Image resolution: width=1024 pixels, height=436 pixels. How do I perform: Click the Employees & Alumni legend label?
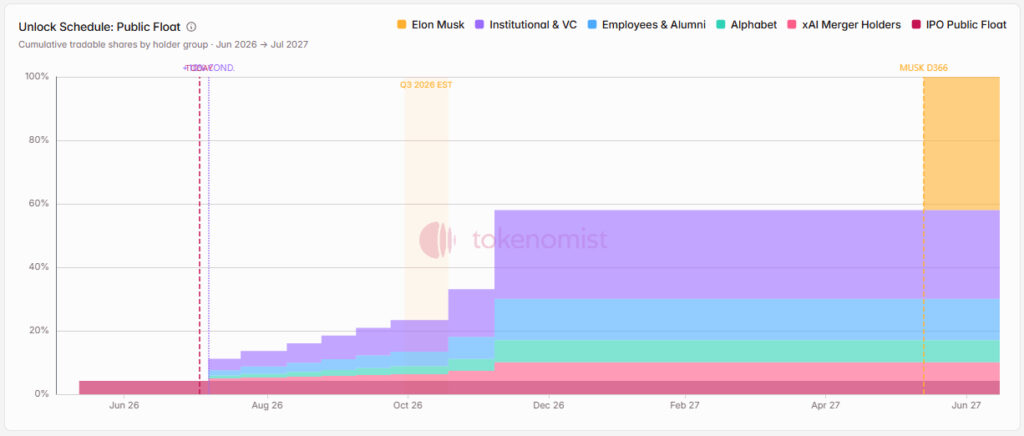654,25
